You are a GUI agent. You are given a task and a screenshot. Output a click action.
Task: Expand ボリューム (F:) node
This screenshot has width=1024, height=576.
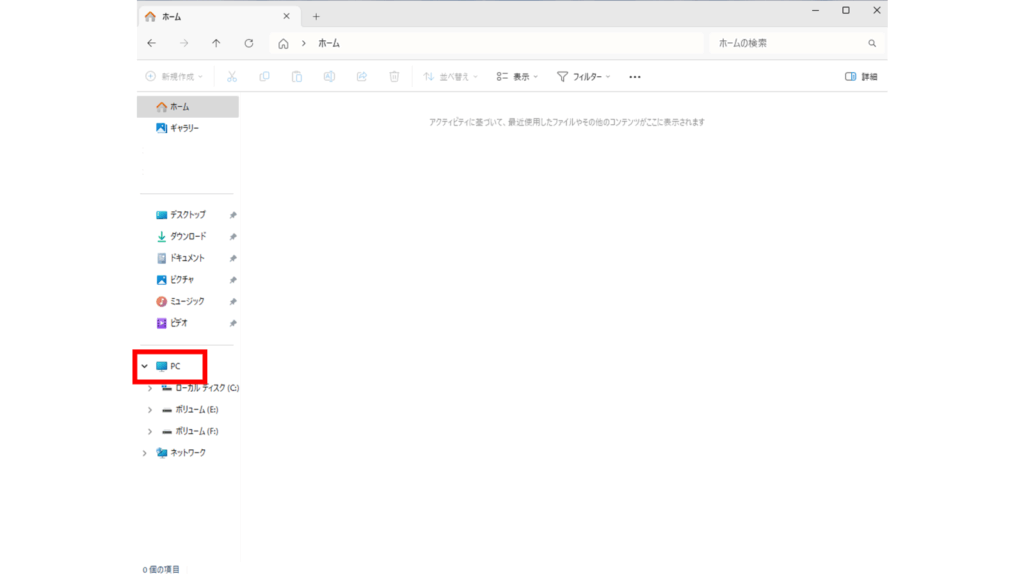(150, 431)
